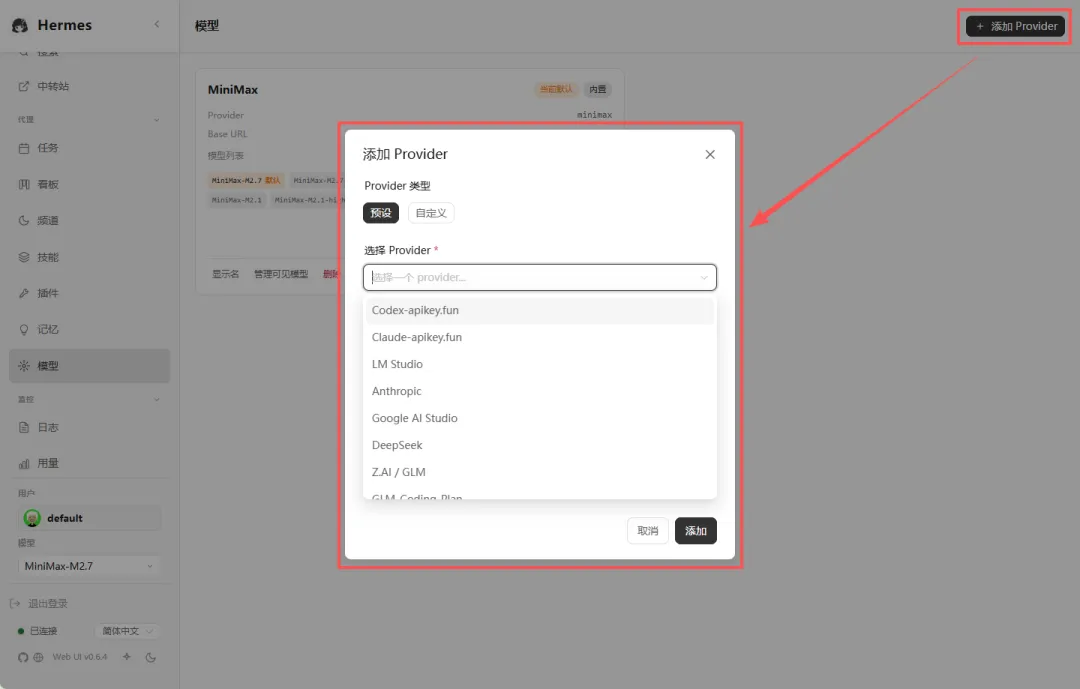This screenshot has width=1080, height=689.
Task: Click the MiniMax-M2.1 model tag
Action: click(236, 200)
